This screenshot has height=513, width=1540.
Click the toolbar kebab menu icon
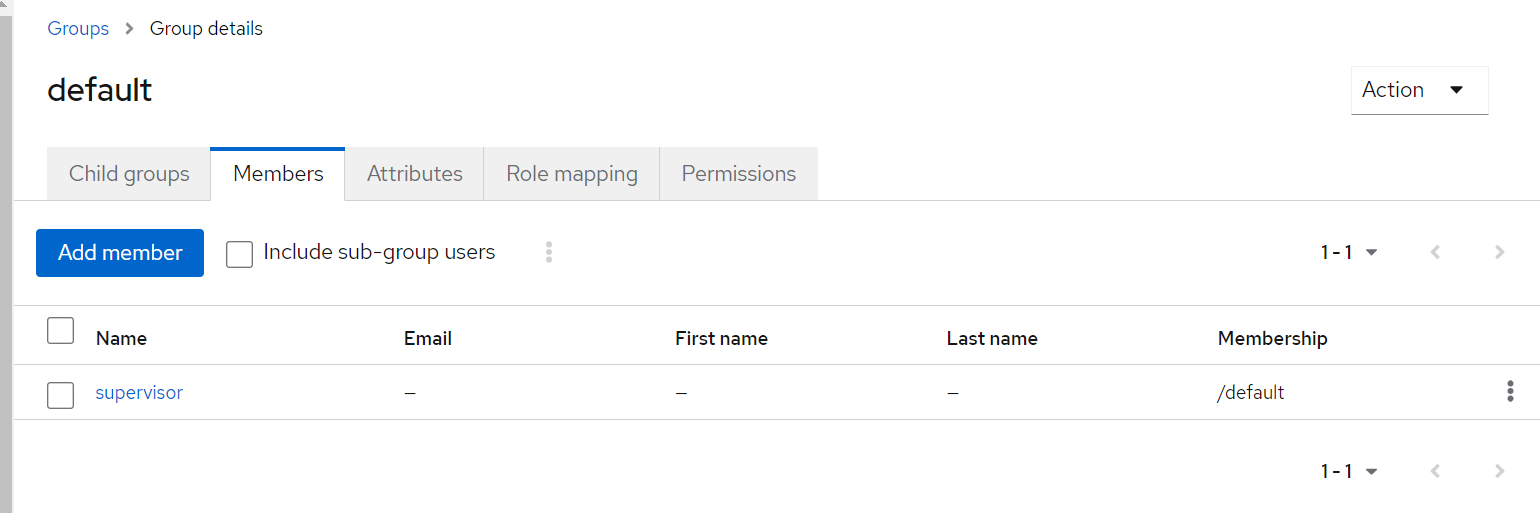coord(549,252)
